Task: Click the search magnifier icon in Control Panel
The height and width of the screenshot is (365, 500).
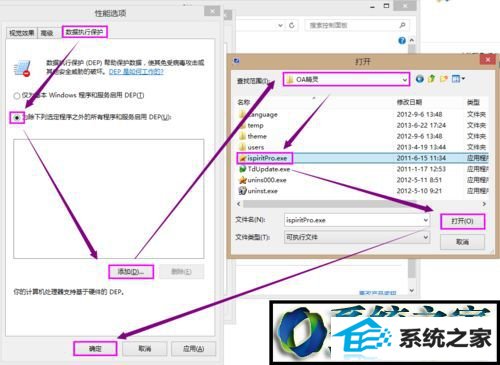Action: pos(402,25)
